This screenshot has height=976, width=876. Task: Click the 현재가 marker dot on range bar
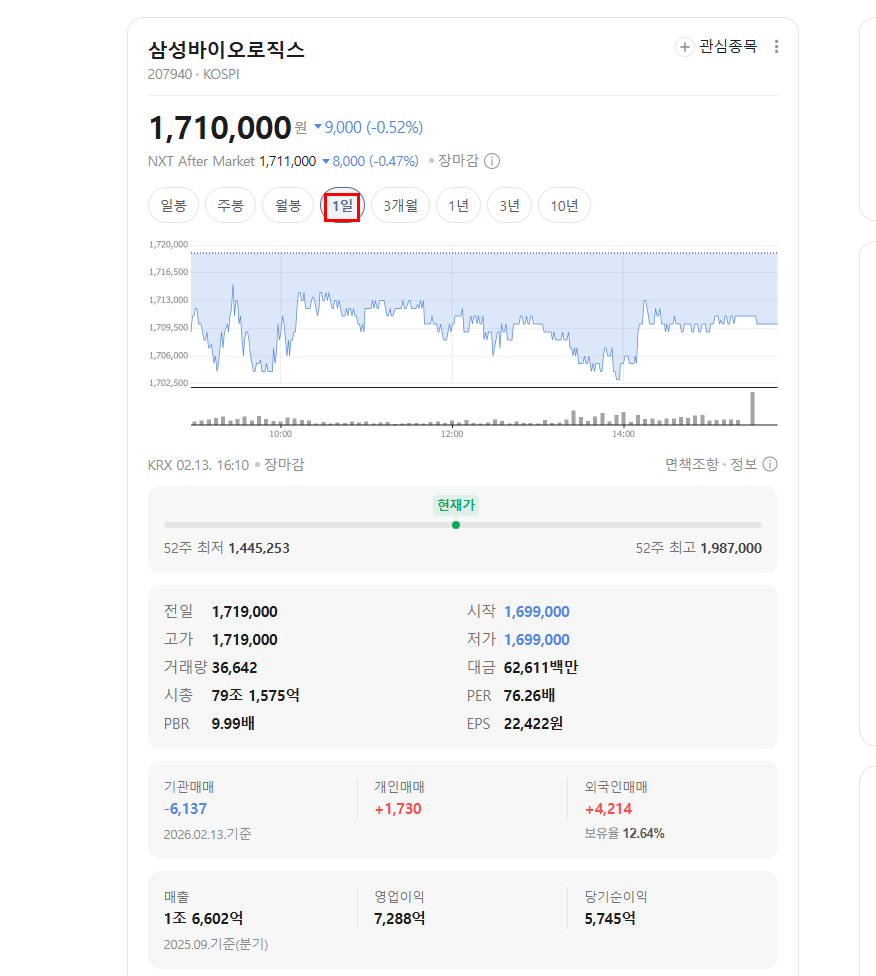(456, 525)
